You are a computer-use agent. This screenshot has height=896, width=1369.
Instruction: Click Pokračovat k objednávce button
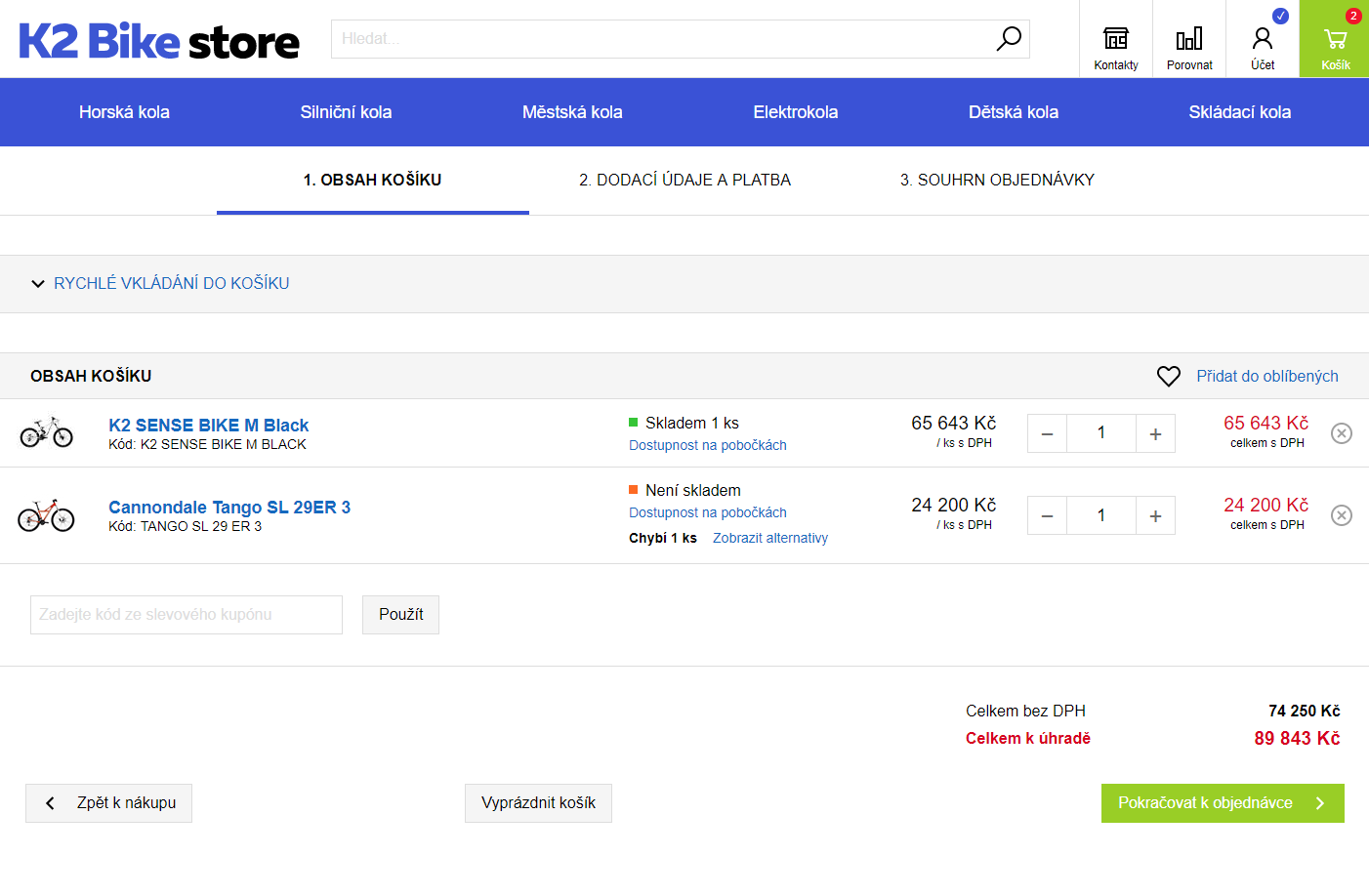click(x=1222, y=803)
